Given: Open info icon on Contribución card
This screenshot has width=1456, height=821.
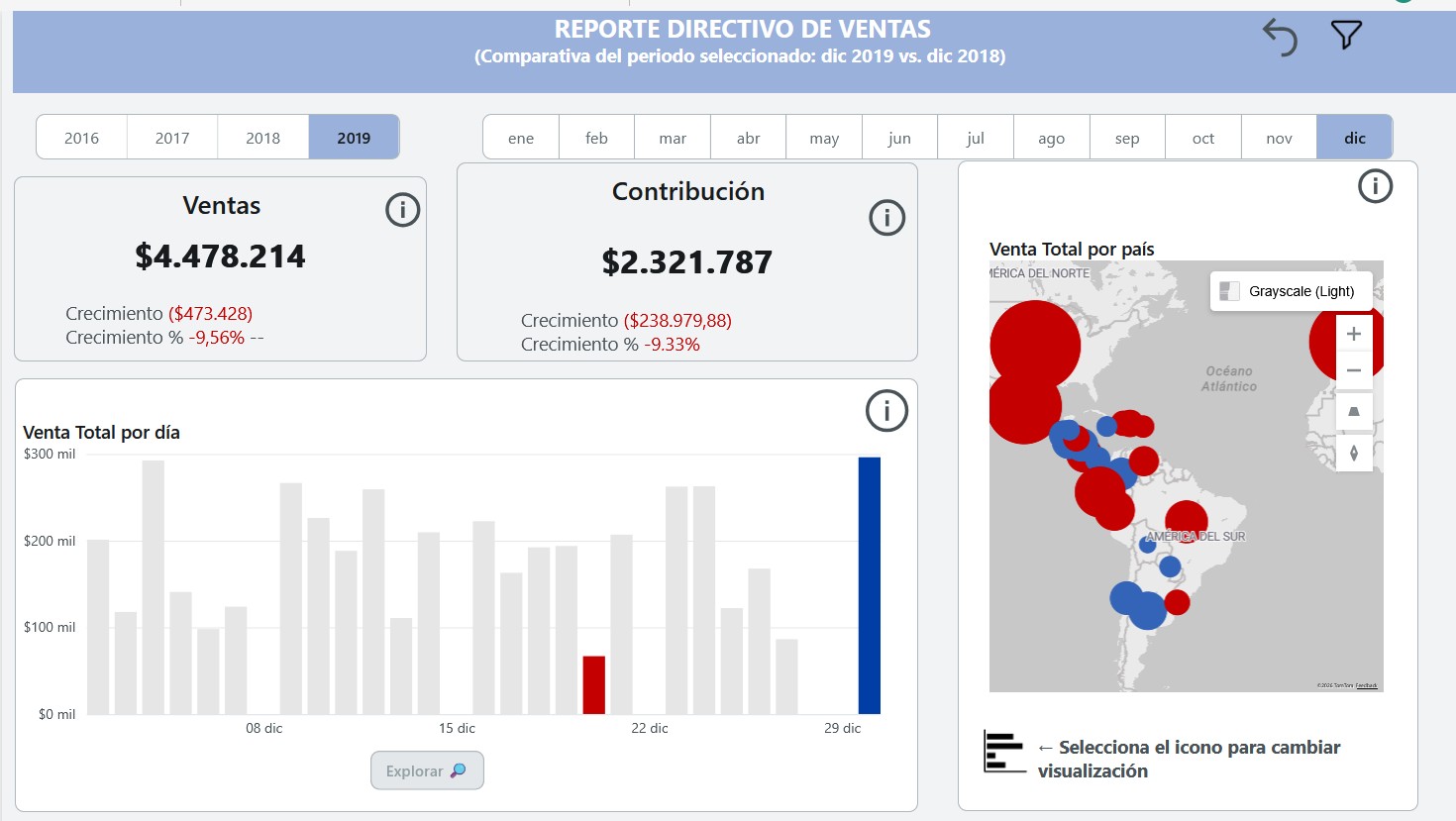Looking at the screenshot, I should tap(886, 218).
